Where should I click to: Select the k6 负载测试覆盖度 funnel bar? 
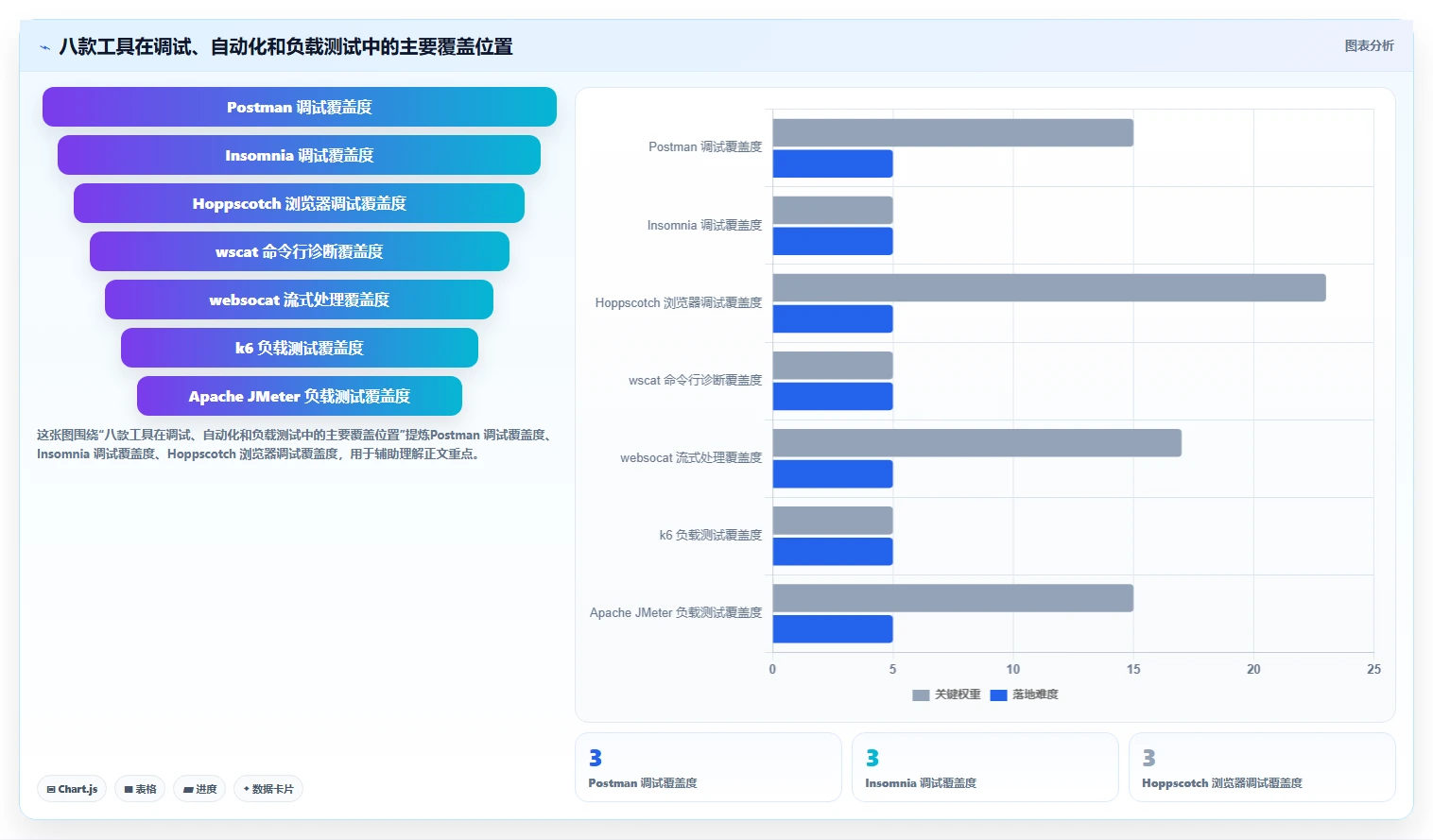pyautogui.click(x=300, y=348)
